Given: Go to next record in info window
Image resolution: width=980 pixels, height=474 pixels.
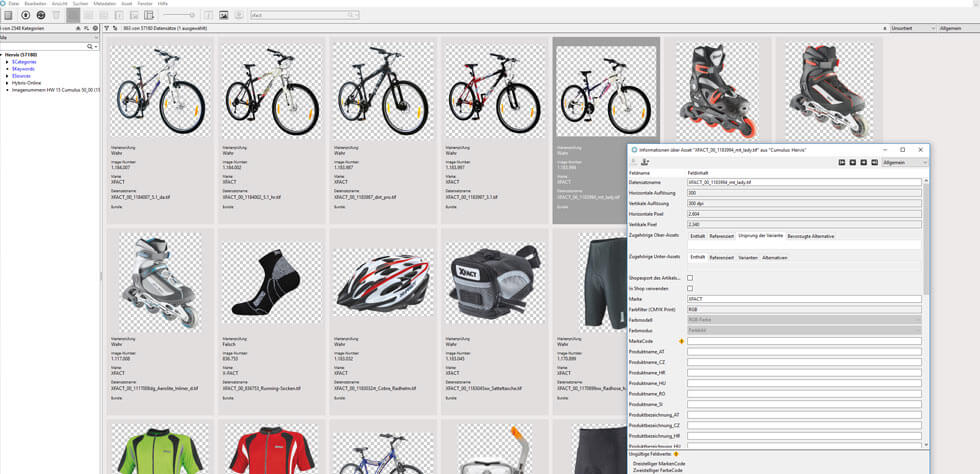Looking at the screenshot, I should [x=864, y=162].
